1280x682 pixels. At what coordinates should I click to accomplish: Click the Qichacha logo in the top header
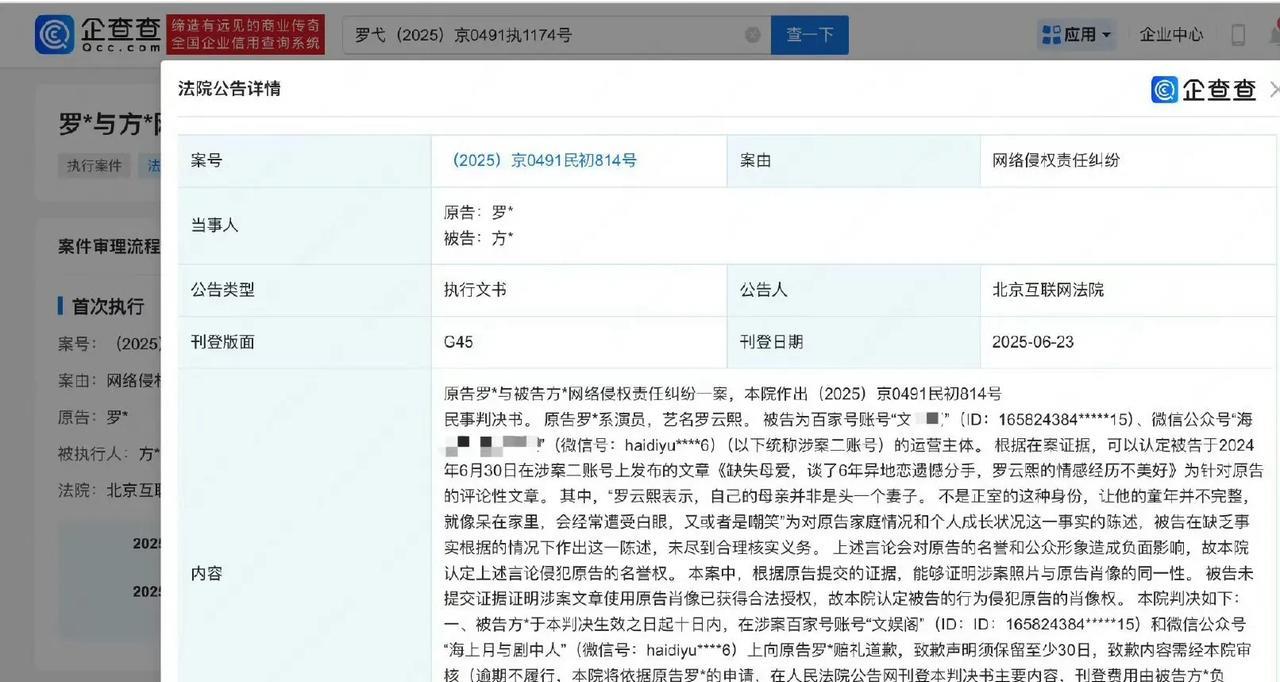coord(98,34)
